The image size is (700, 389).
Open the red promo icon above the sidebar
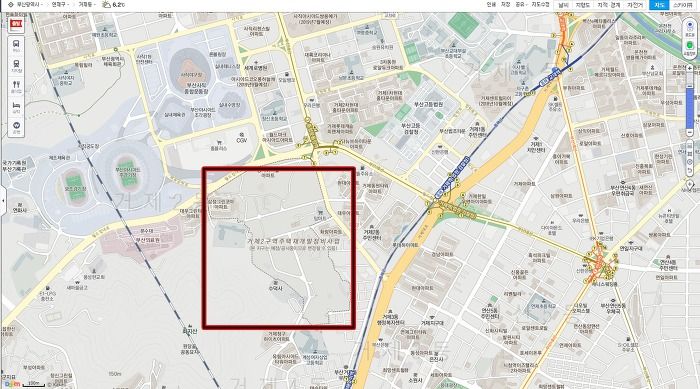[17, 24]
